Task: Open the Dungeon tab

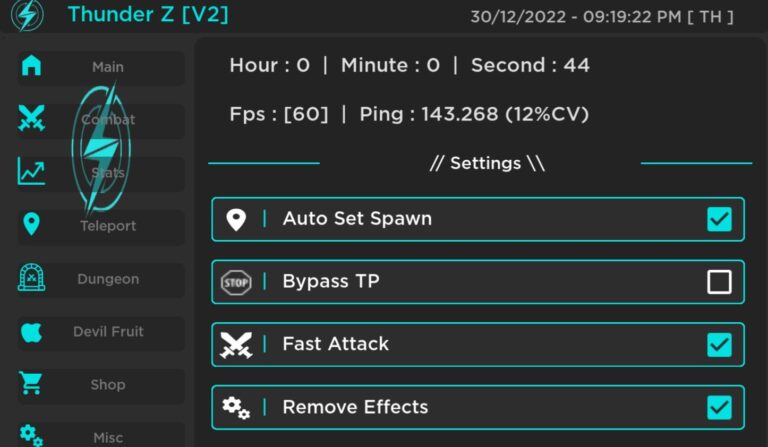Action: click(x=108, y=279)
